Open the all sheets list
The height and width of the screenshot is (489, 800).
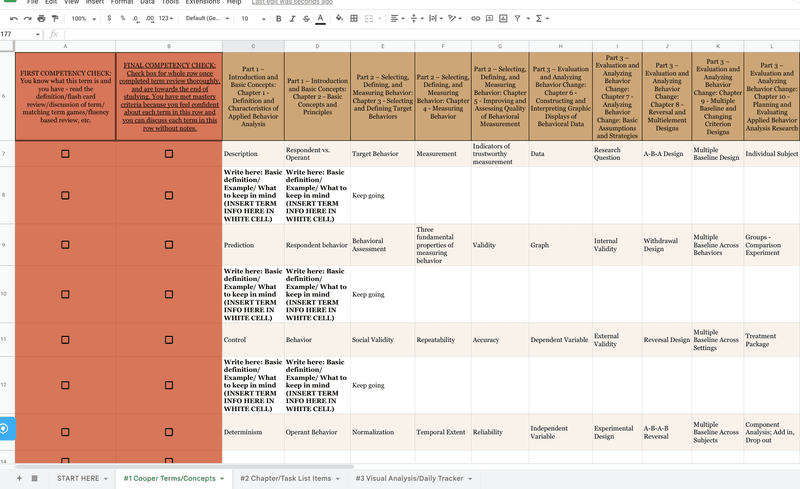coord(35,478)
